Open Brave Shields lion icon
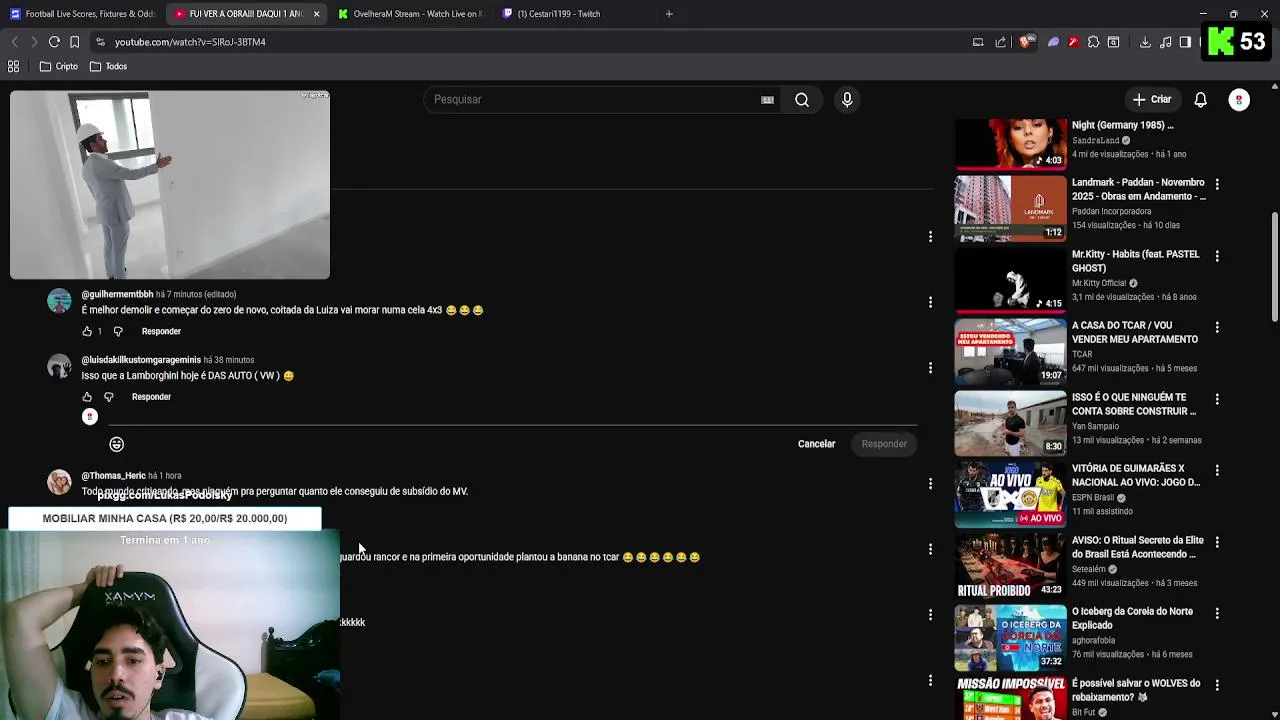1280x720 pixels. click(x=1025, y=42)
